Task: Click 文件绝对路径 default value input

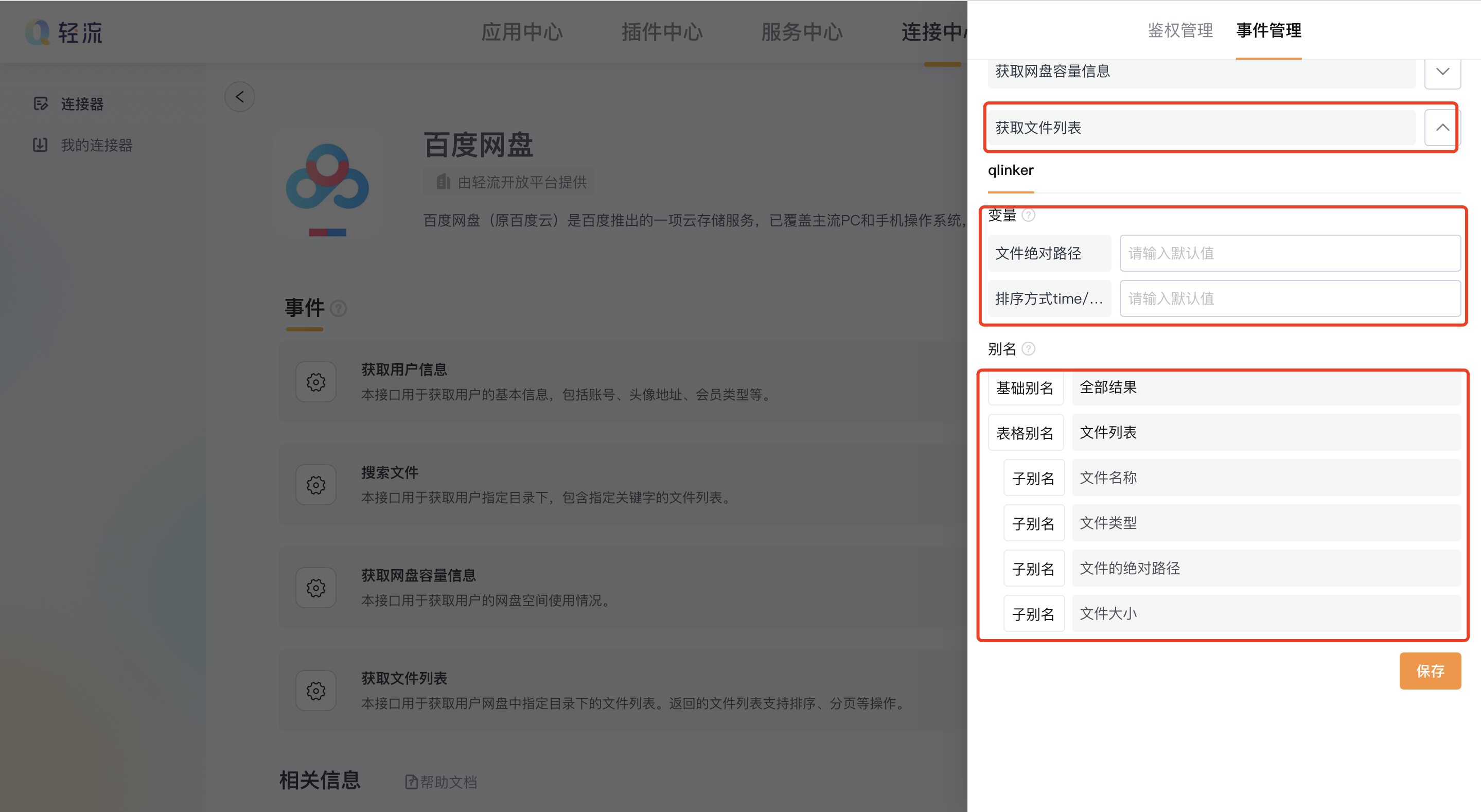Action: pos(1290,253)
